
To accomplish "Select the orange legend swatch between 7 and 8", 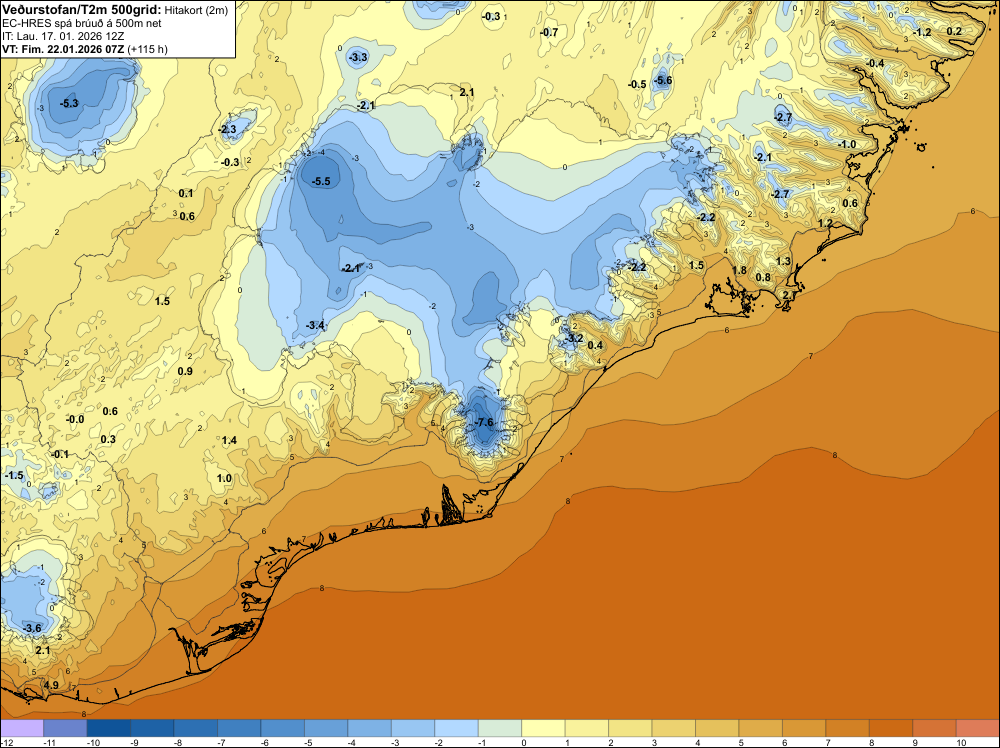I will pyautogui.click(x=848, y=728).
